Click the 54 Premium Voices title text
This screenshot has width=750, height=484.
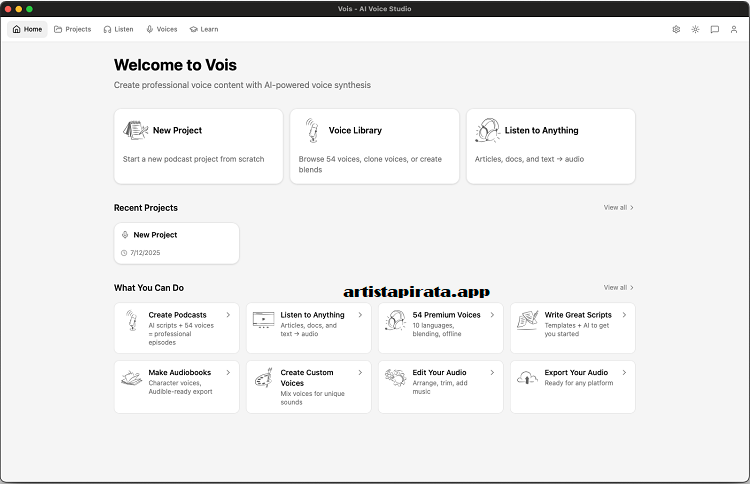446,315
